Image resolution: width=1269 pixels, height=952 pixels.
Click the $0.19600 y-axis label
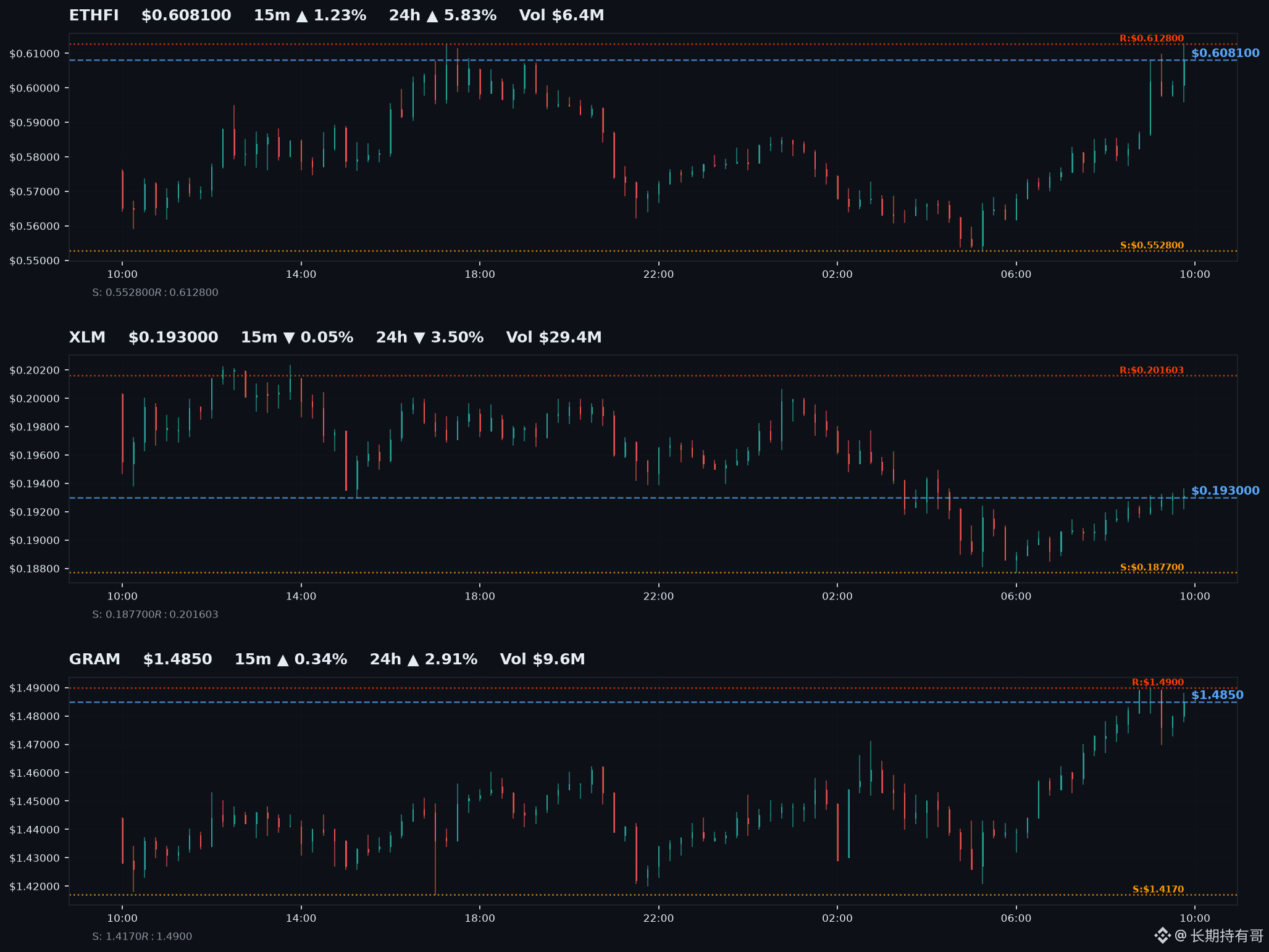pyautogui.click(x=35, y=456)
